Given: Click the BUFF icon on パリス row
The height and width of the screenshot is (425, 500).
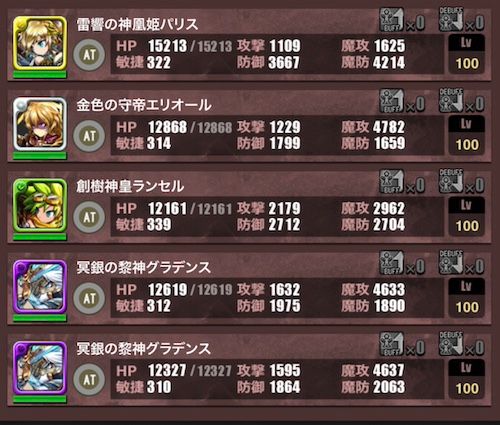Looking at the screenshot, I should coord(392,20).
